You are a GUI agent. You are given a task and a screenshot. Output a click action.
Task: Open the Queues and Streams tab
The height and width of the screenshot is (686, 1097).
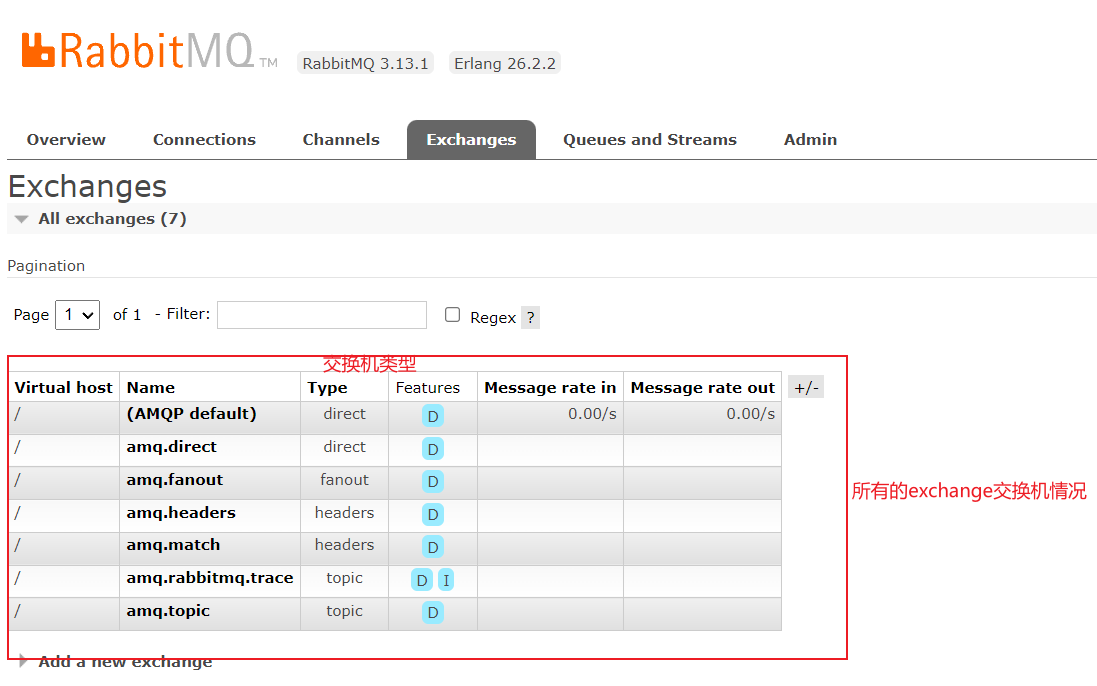(650, 140)
